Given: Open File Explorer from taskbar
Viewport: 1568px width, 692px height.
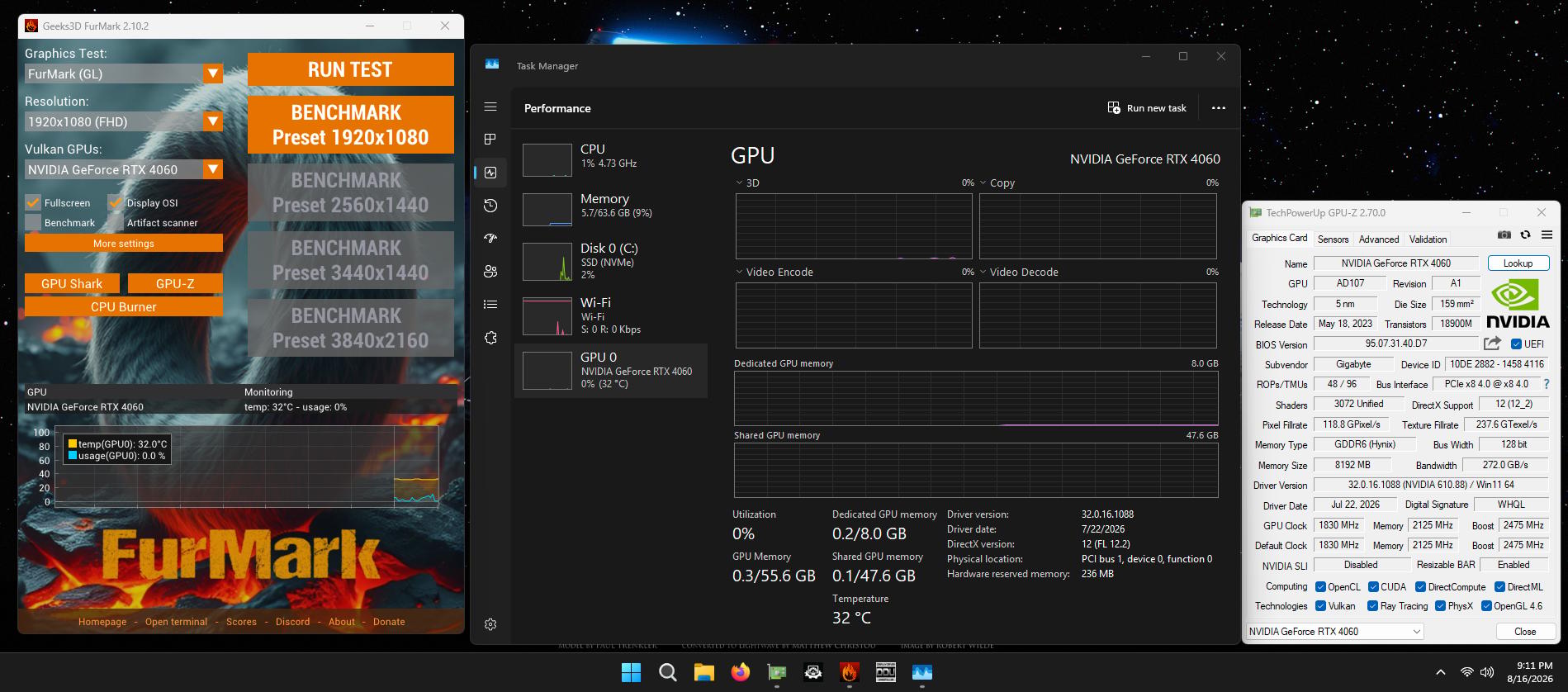Looking at the screenshot, I should [703, 672].
